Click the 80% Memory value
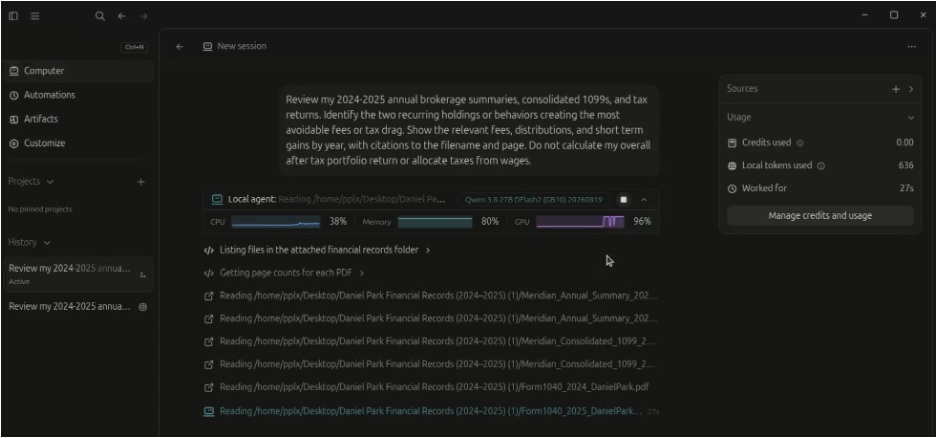Screen dimensions: 936x438 click(x=490, y=221)
